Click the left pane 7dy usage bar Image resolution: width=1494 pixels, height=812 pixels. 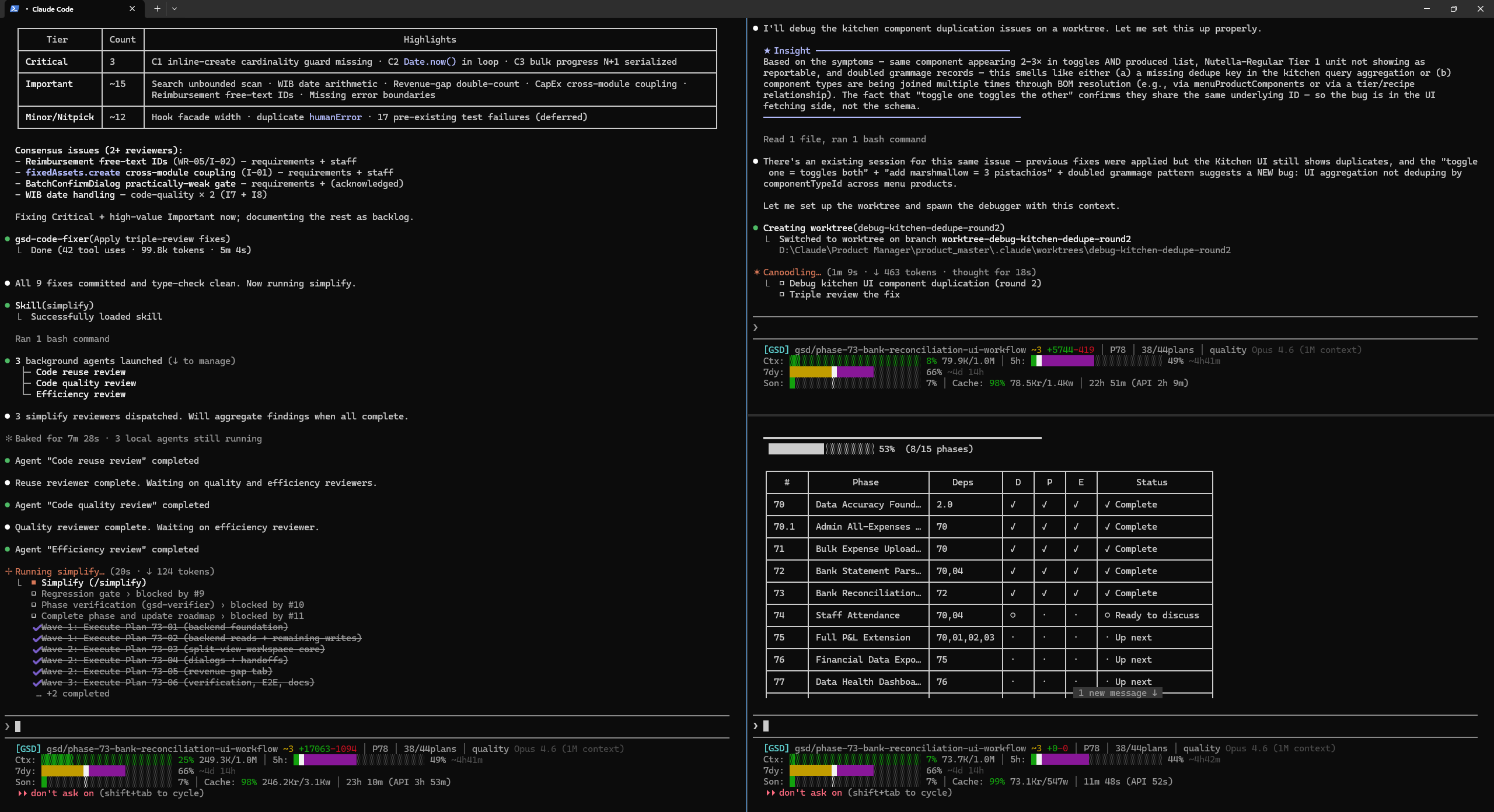[x=107, y=771]
